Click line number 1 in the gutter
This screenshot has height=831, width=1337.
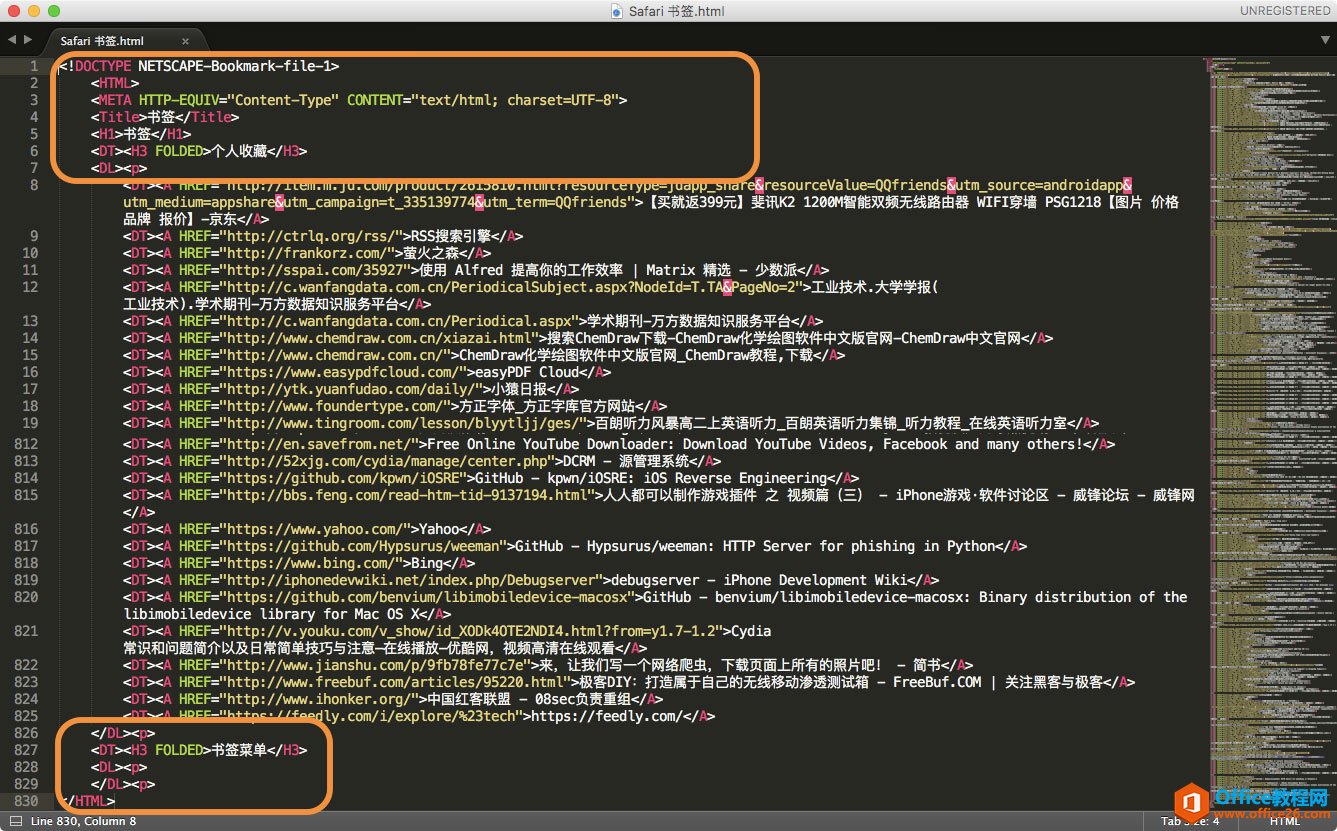pos(34,66)
